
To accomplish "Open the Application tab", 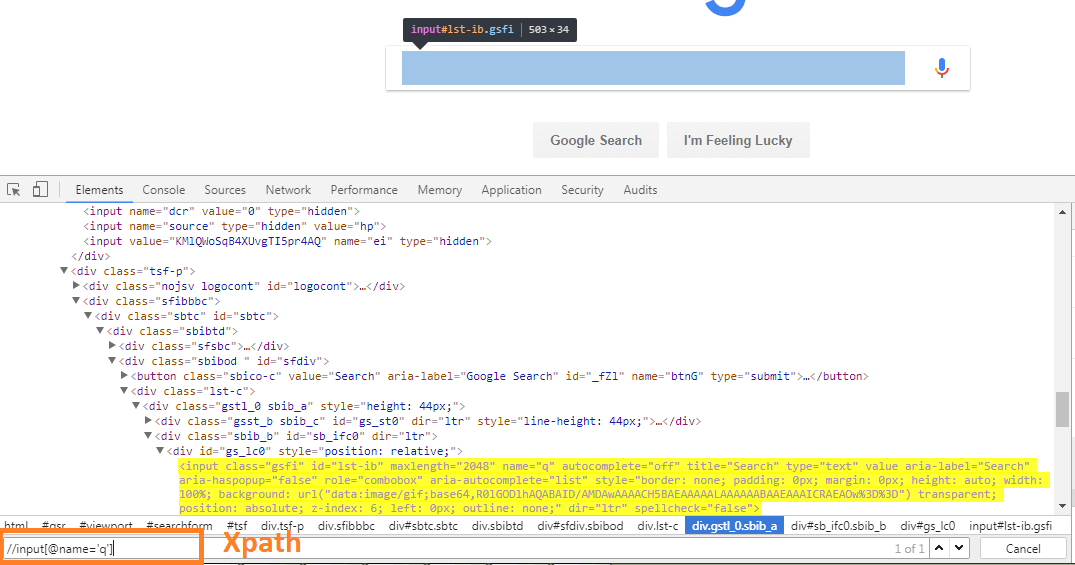I will (511, 190).
